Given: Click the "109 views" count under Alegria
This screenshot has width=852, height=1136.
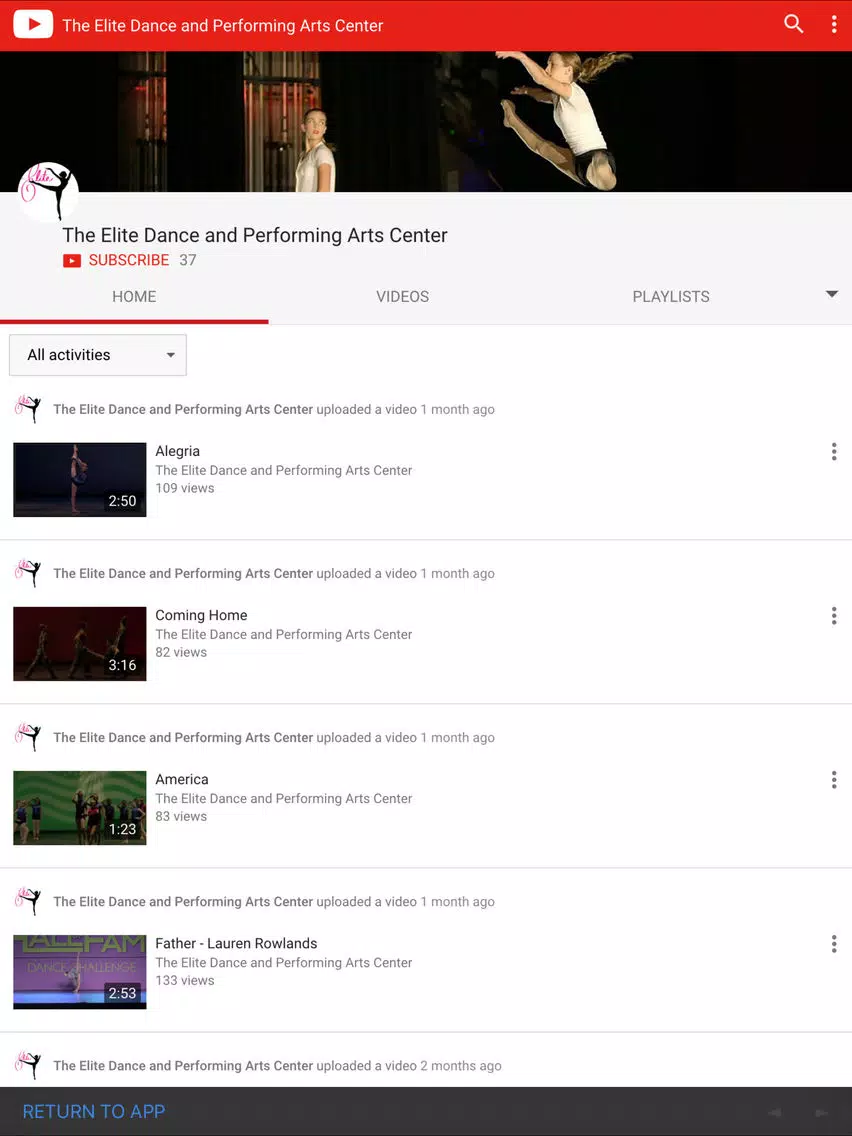Looking at the screenshot, I should [185, 488].
